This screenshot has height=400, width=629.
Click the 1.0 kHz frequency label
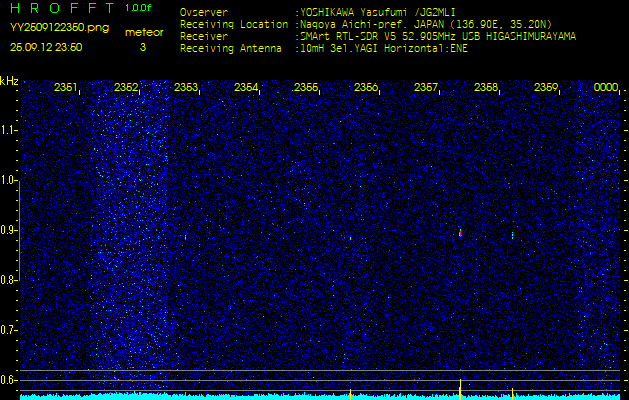tap(9, 180)
